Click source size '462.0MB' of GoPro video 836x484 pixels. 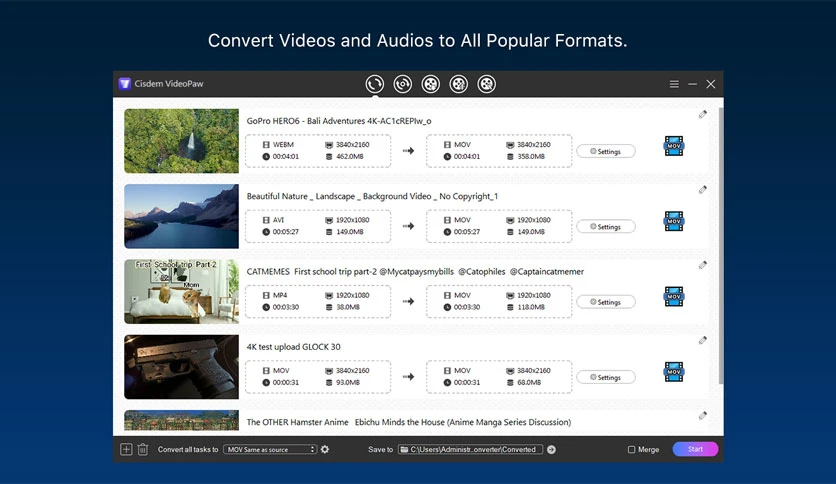[349, 156]
